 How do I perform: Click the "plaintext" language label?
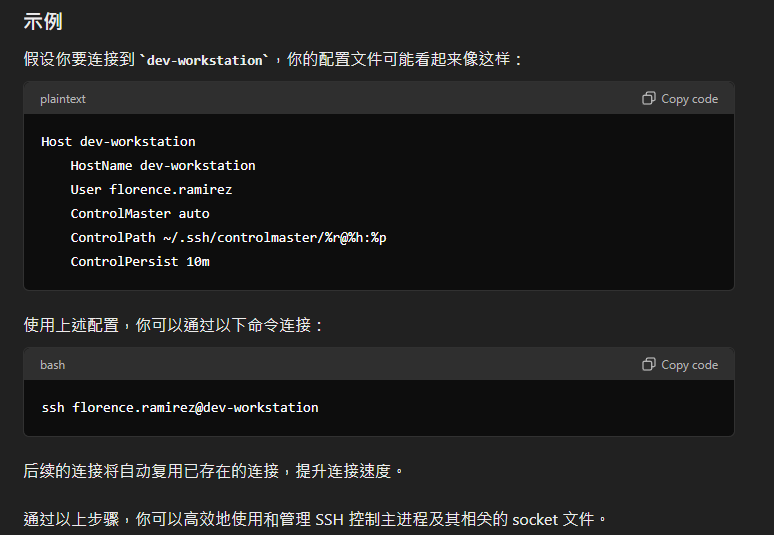point(63,99)
